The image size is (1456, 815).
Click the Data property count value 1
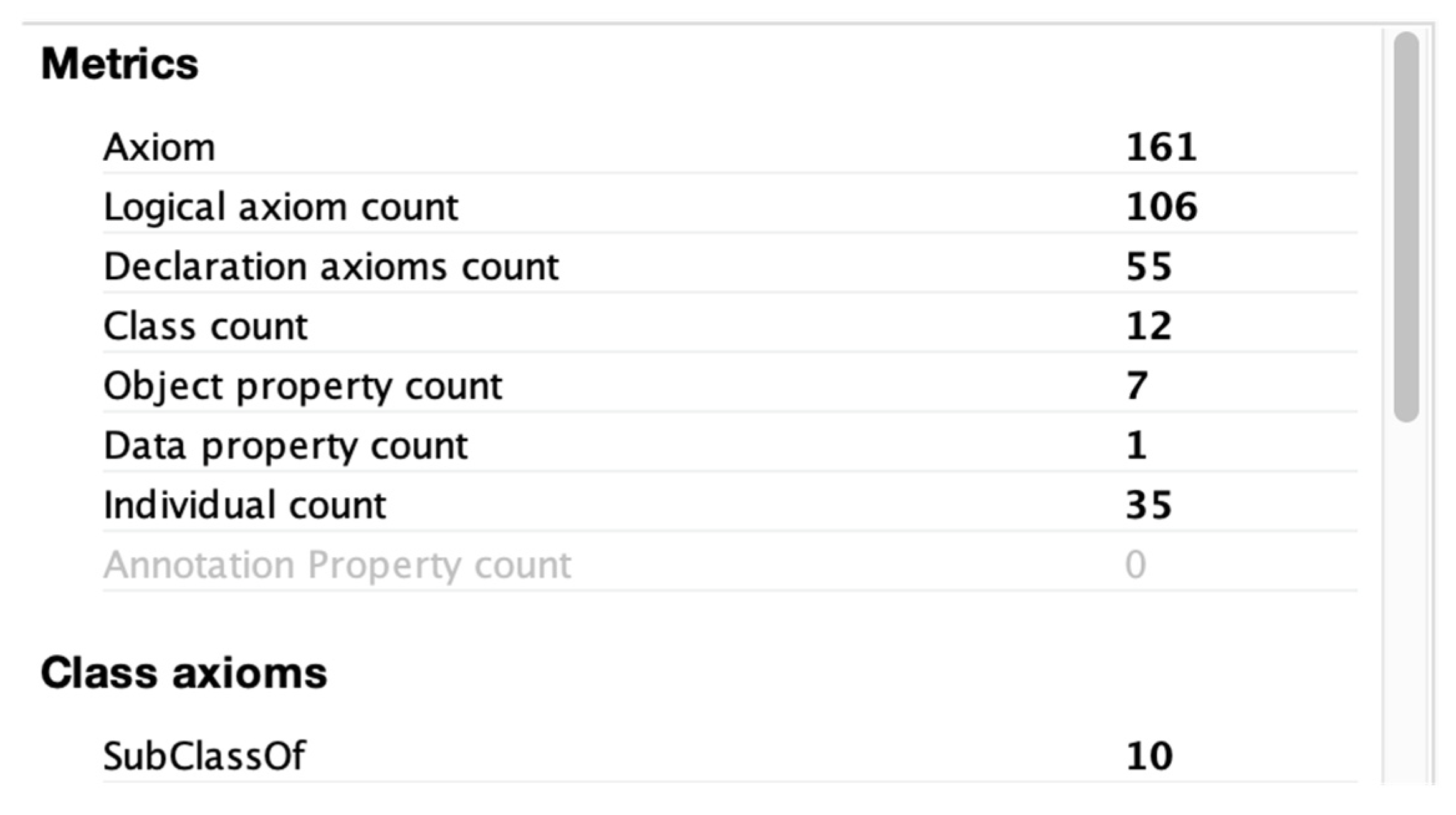click(x=1136, y=446)
